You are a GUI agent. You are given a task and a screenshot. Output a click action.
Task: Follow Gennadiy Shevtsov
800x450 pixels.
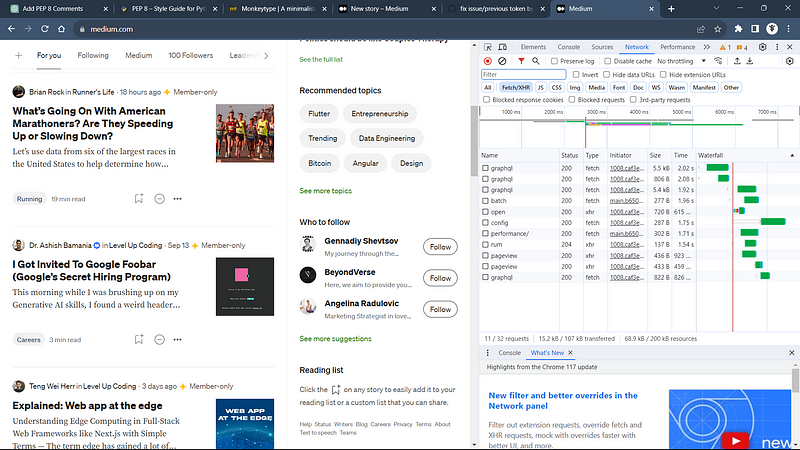440,247
